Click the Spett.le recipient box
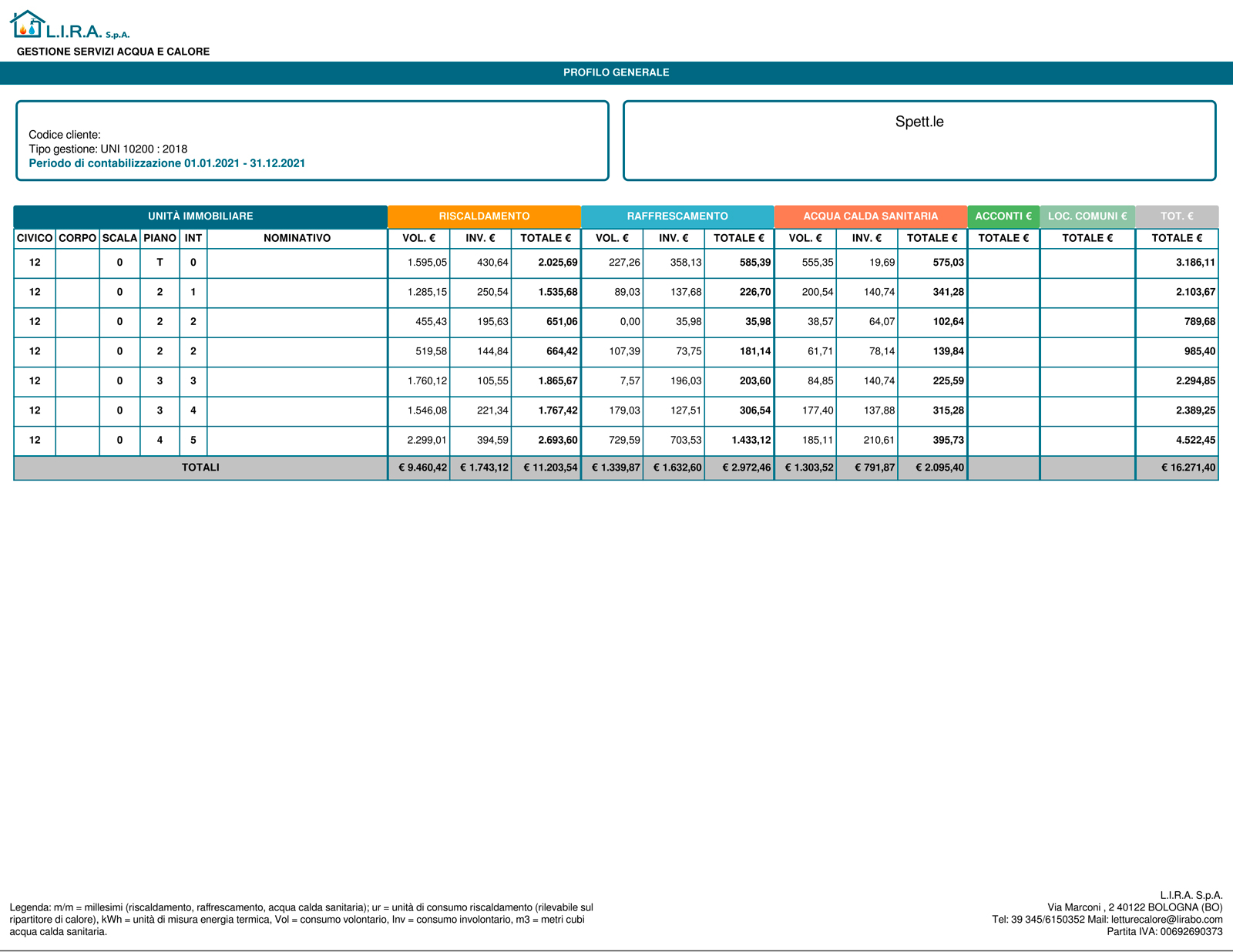1233x952 pixels. click(x=919, y=140)
